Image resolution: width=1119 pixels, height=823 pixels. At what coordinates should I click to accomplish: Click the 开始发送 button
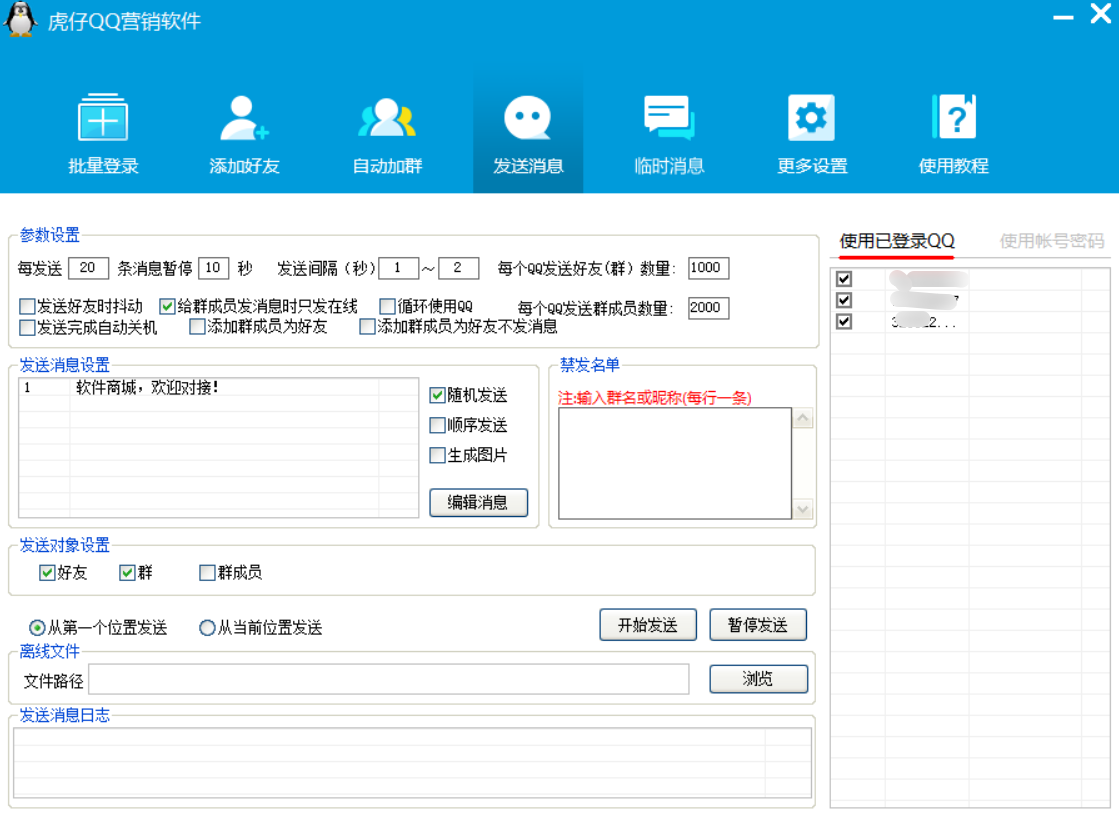[x=648, y=625]
